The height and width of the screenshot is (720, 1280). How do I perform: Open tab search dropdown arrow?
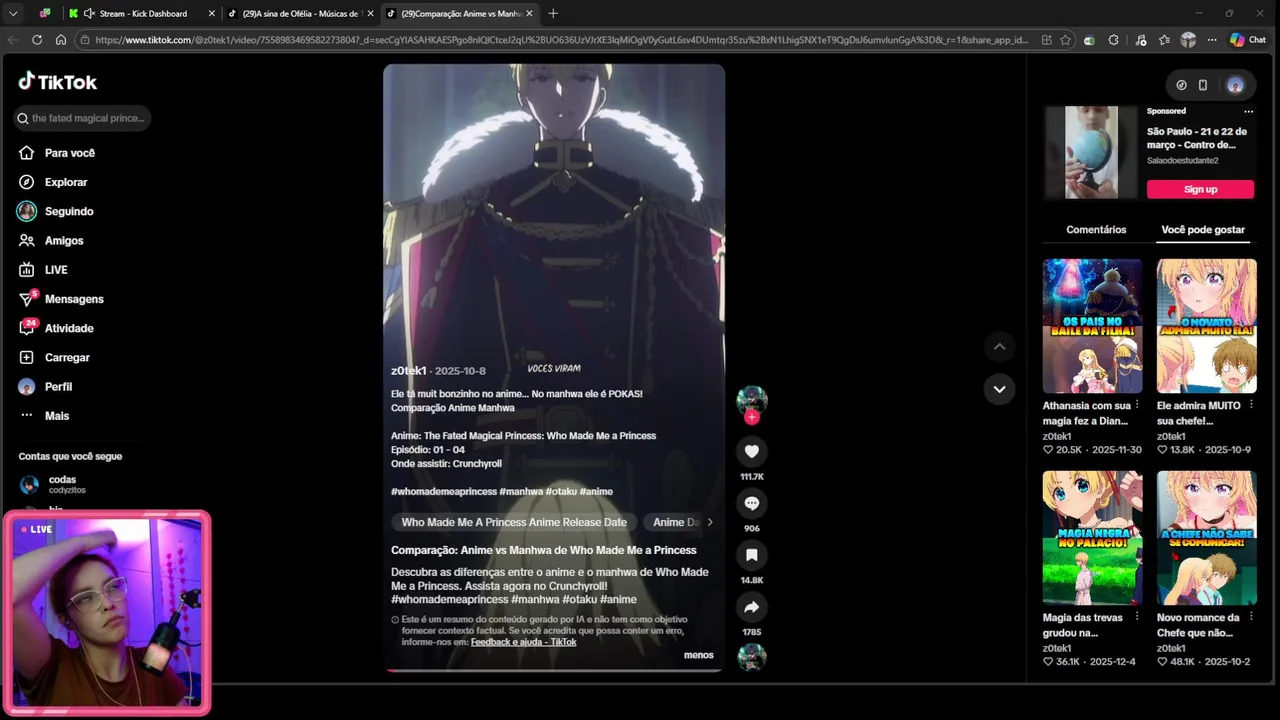point(13,13)
